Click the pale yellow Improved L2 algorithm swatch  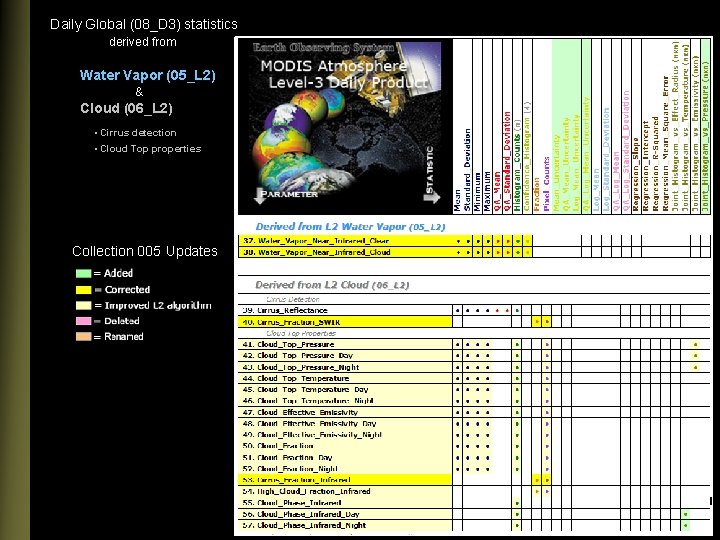point(84,305)
